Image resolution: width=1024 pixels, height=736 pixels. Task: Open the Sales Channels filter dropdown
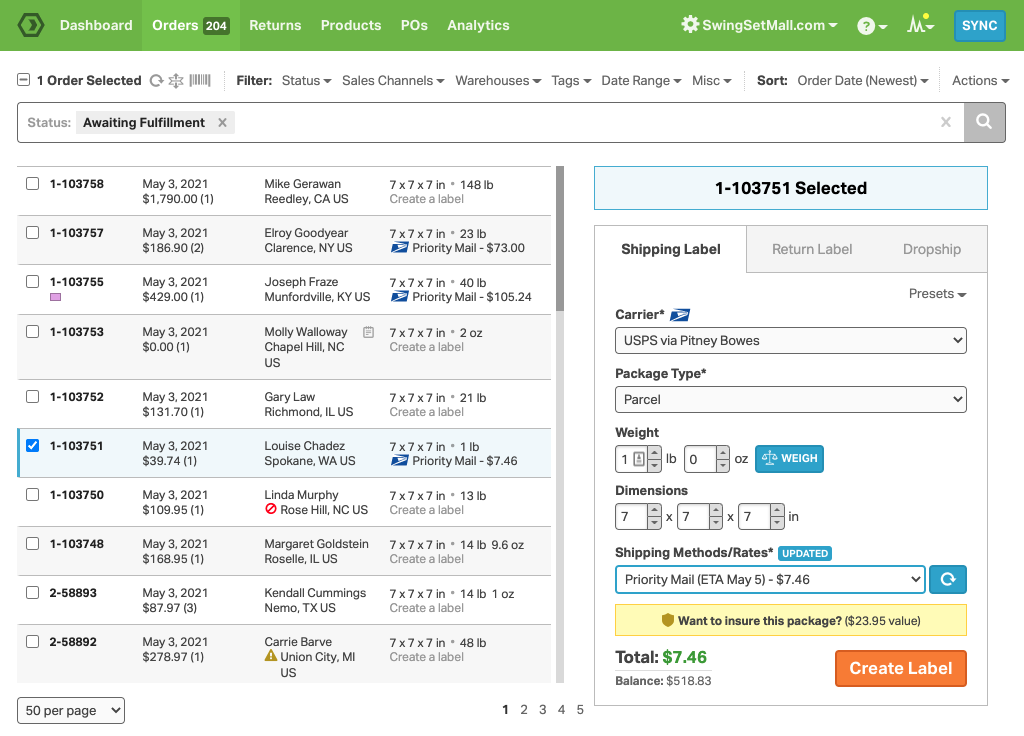click(393, 80)
